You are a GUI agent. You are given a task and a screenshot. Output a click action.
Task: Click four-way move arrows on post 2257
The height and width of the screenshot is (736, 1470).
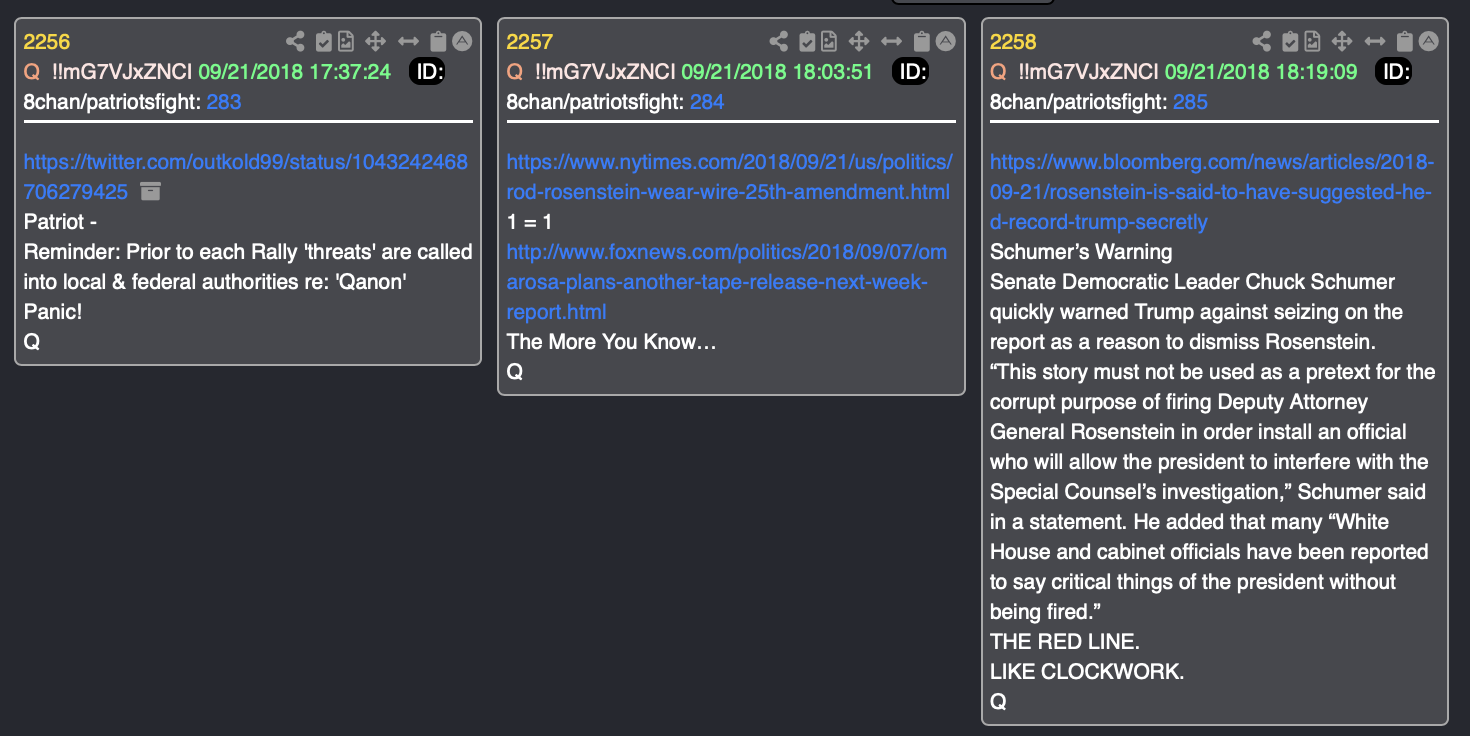859,41
